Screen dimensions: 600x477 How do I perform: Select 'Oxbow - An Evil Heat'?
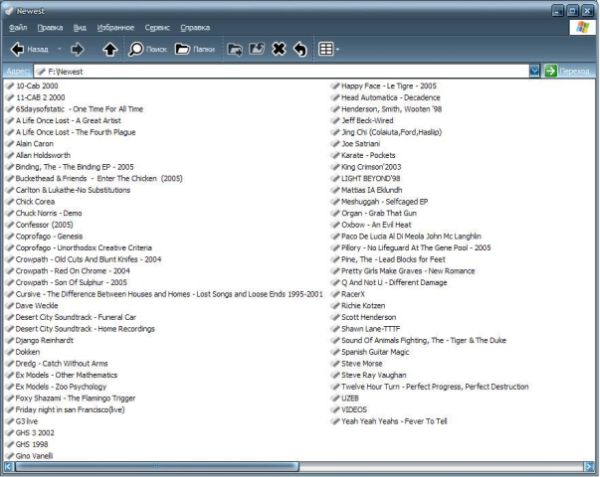pos(377,225)
